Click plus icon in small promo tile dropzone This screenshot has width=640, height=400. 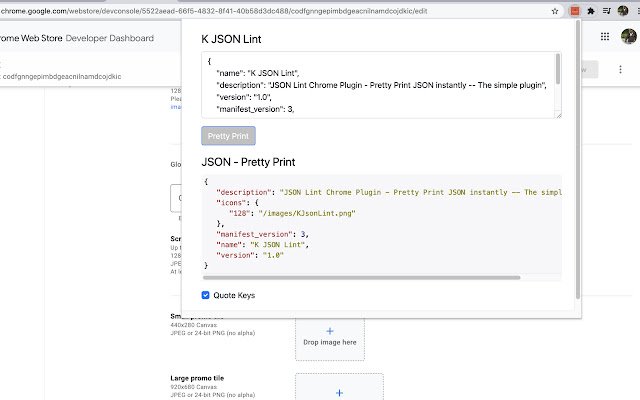coord(330,331)
